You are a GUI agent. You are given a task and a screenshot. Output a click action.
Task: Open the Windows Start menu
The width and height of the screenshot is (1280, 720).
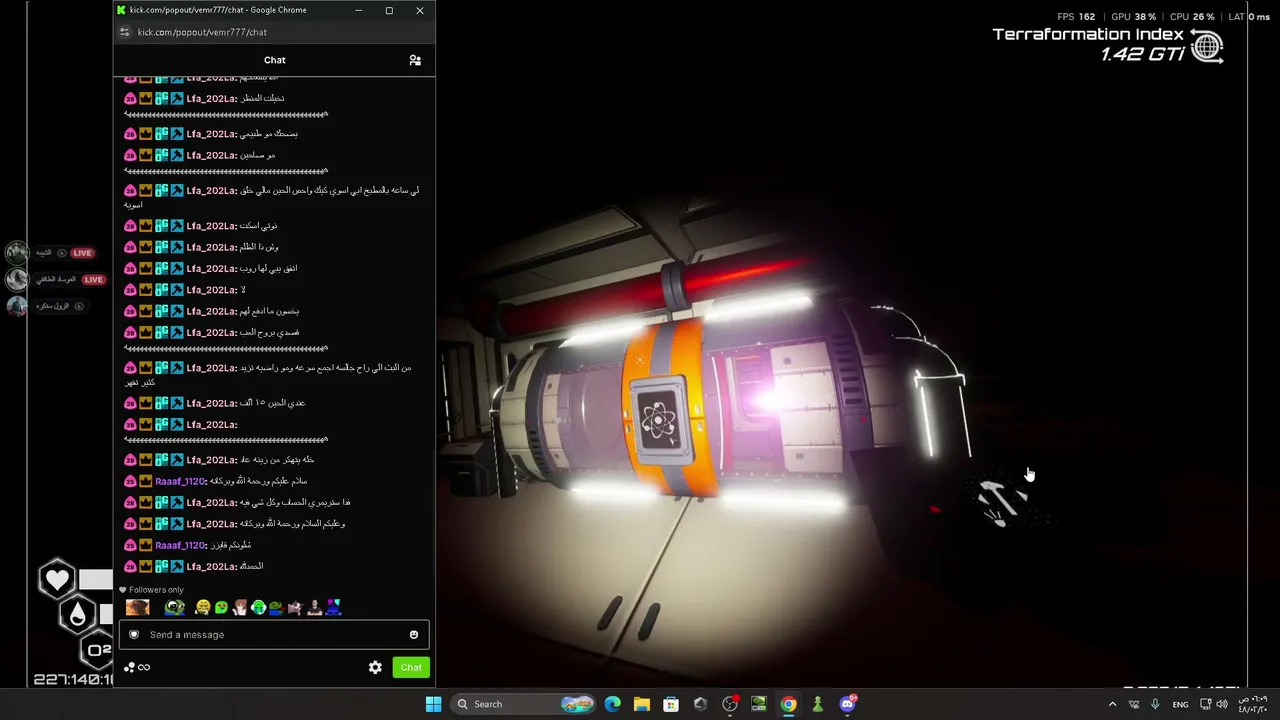tap(433, 704)
